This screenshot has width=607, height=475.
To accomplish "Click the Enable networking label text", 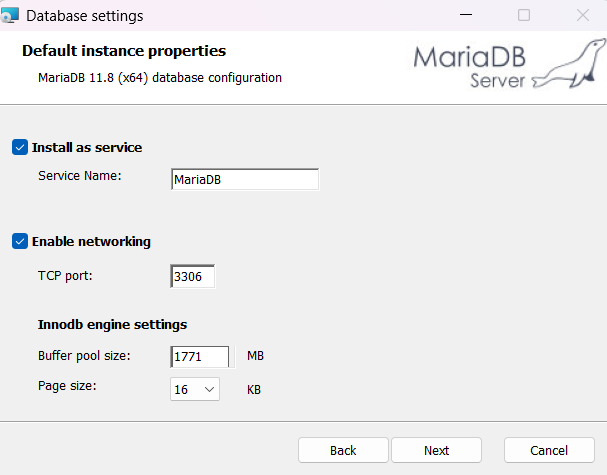I will click(x=91, y=241).
